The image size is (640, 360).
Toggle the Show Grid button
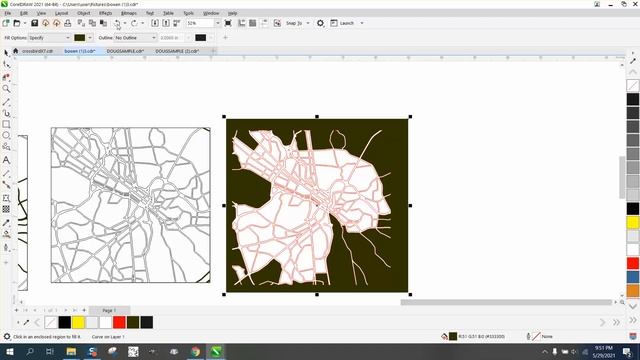click(x=253, y=23)
